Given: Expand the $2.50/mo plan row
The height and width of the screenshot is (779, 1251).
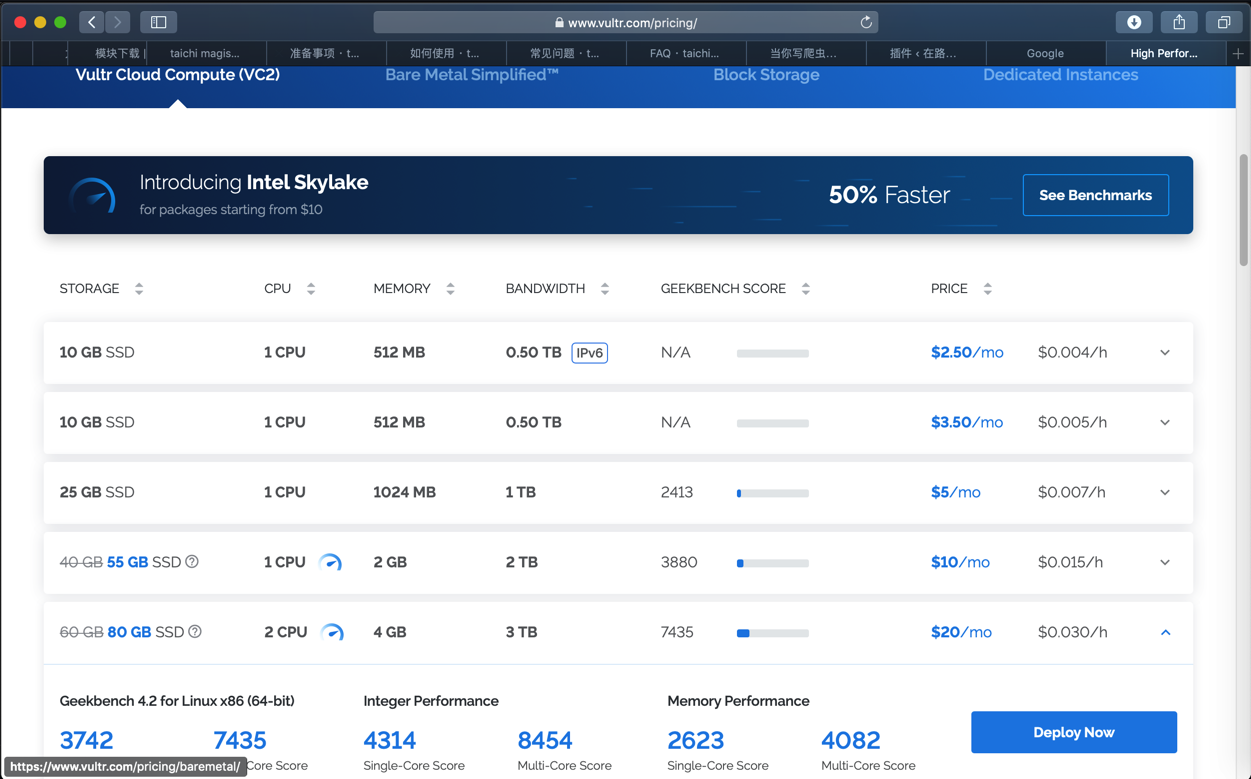Looking at the screenshot, I should click(x=1165, y=353).
